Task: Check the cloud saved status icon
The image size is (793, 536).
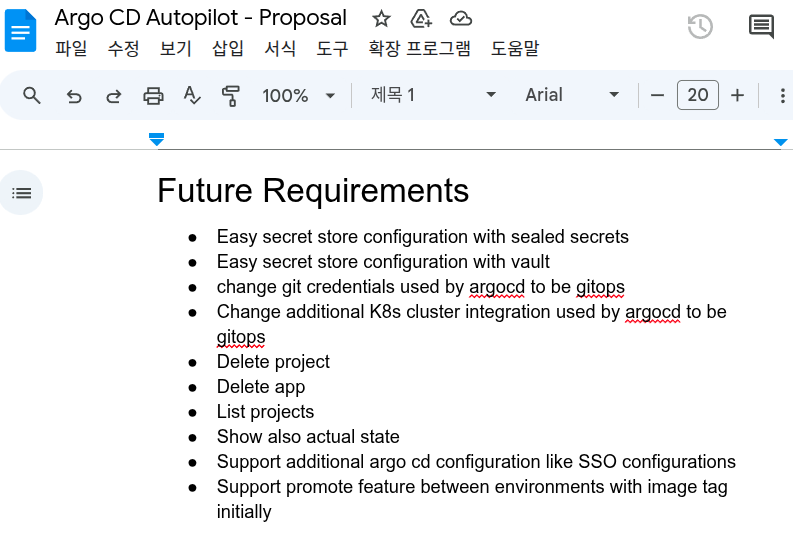Action: [461, 19]
